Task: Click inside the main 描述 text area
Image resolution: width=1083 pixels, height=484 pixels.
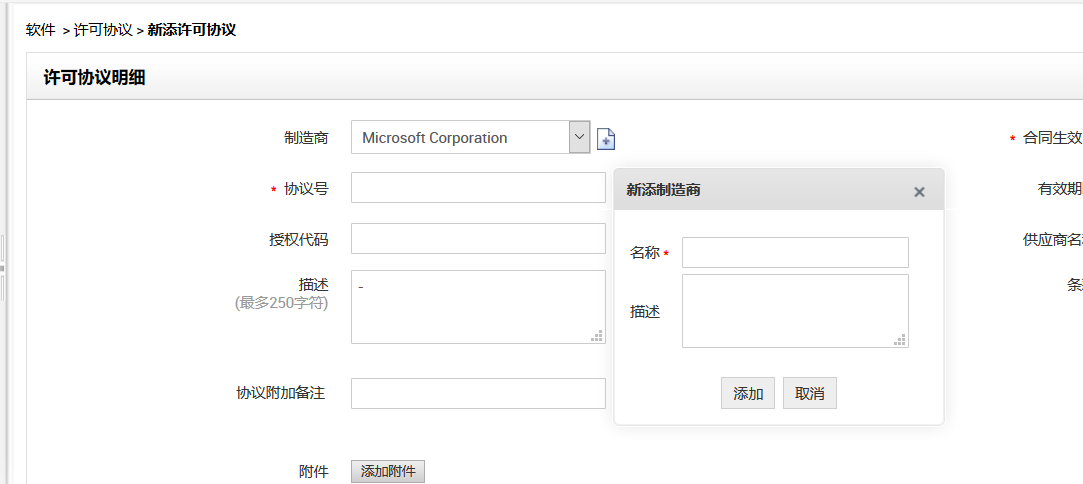Action: click(478, 306)
